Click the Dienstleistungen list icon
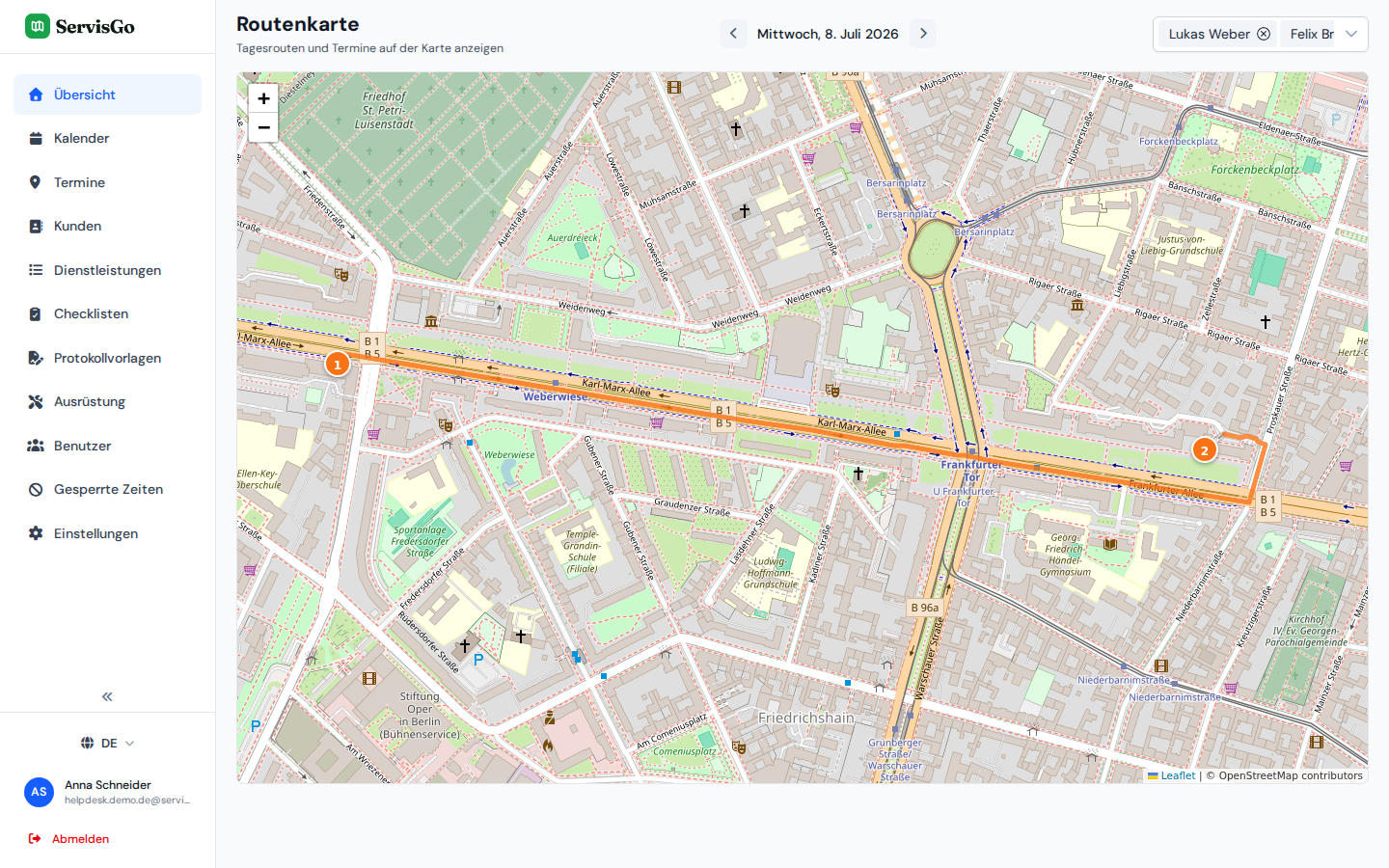 pyautogui.click(x=36, y=270)
